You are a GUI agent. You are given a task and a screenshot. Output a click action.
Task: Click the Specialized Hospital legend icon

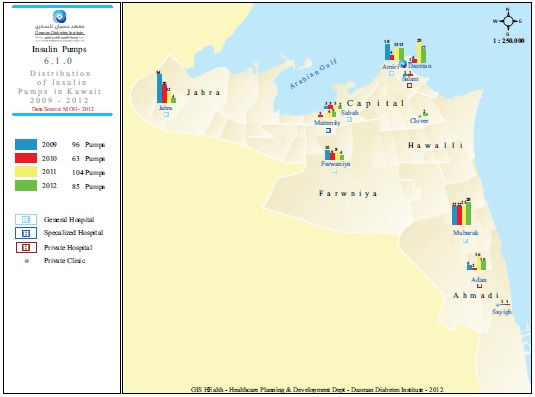(x=26, y=233)
